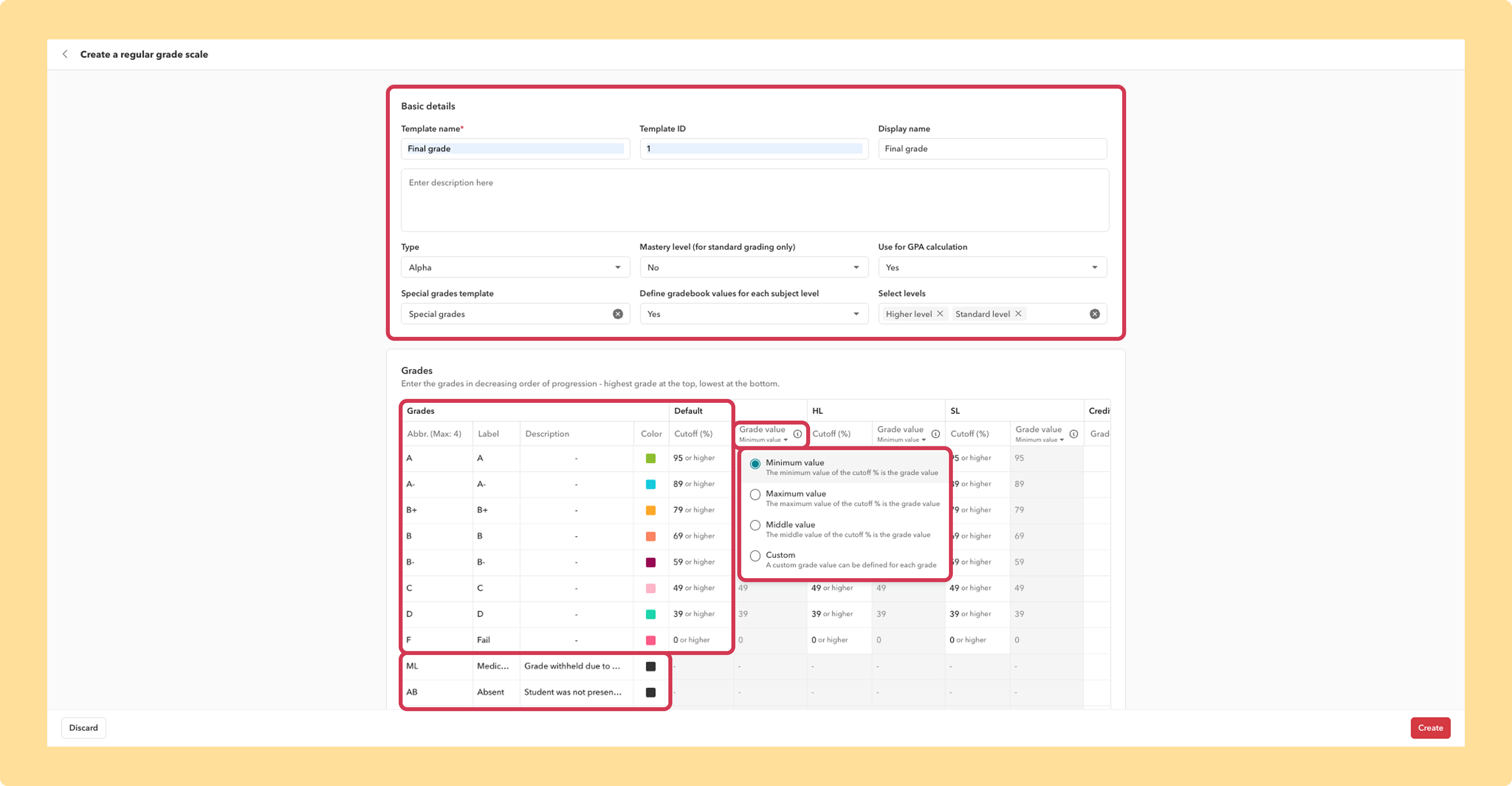Remove the Higher level tag

940,314
